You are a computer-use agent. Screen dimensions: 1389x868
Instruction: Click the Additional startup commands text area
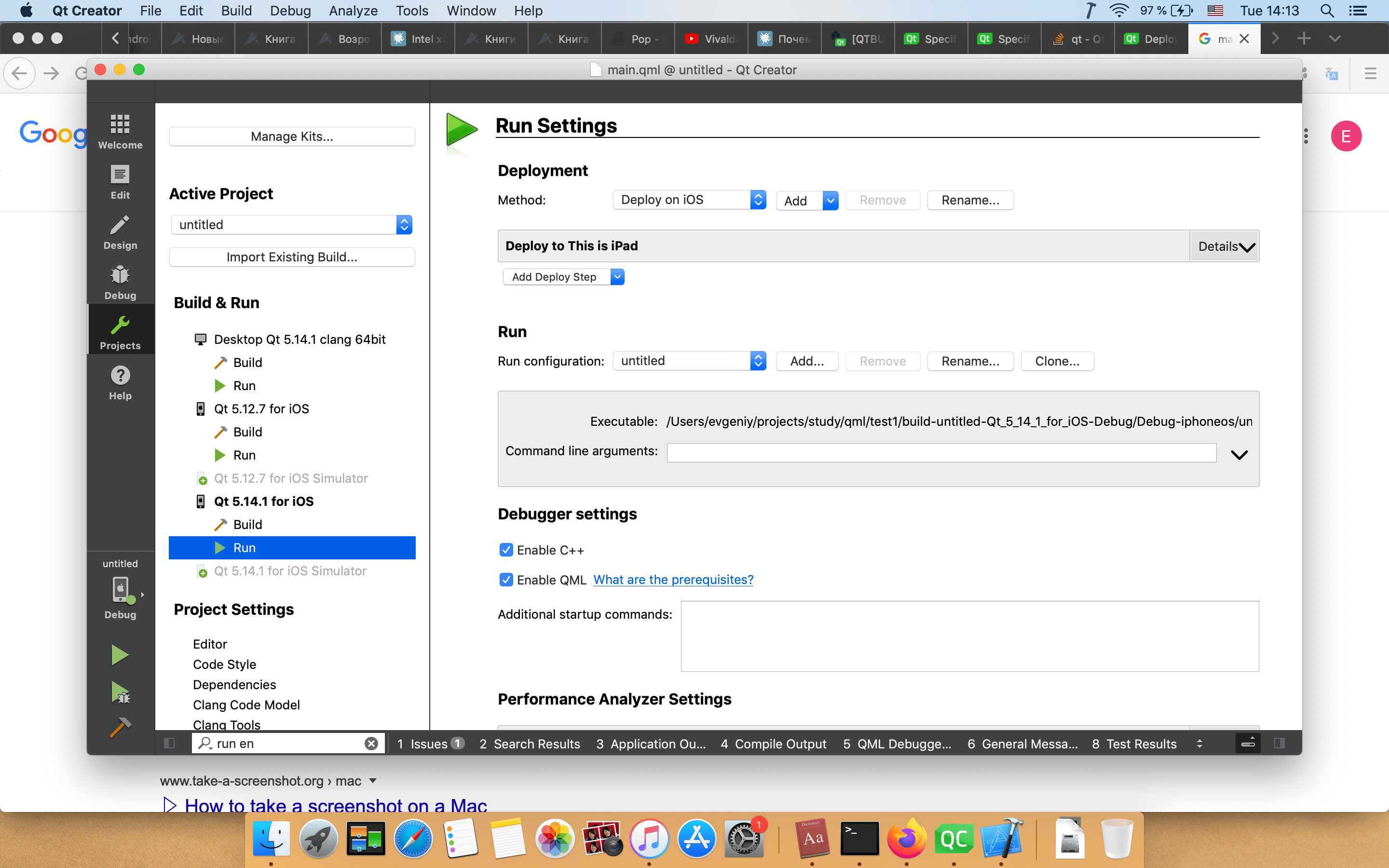click(x=969, y=636)
